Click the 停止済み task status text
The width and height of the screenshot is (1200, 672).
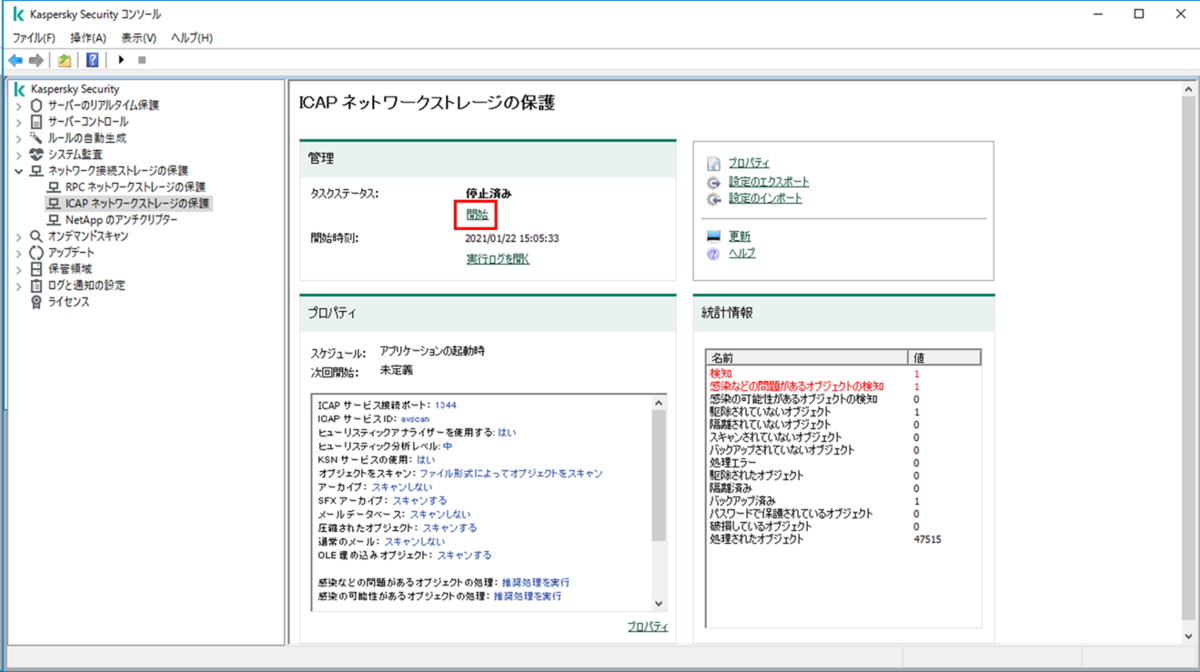(x=489, y=194)
